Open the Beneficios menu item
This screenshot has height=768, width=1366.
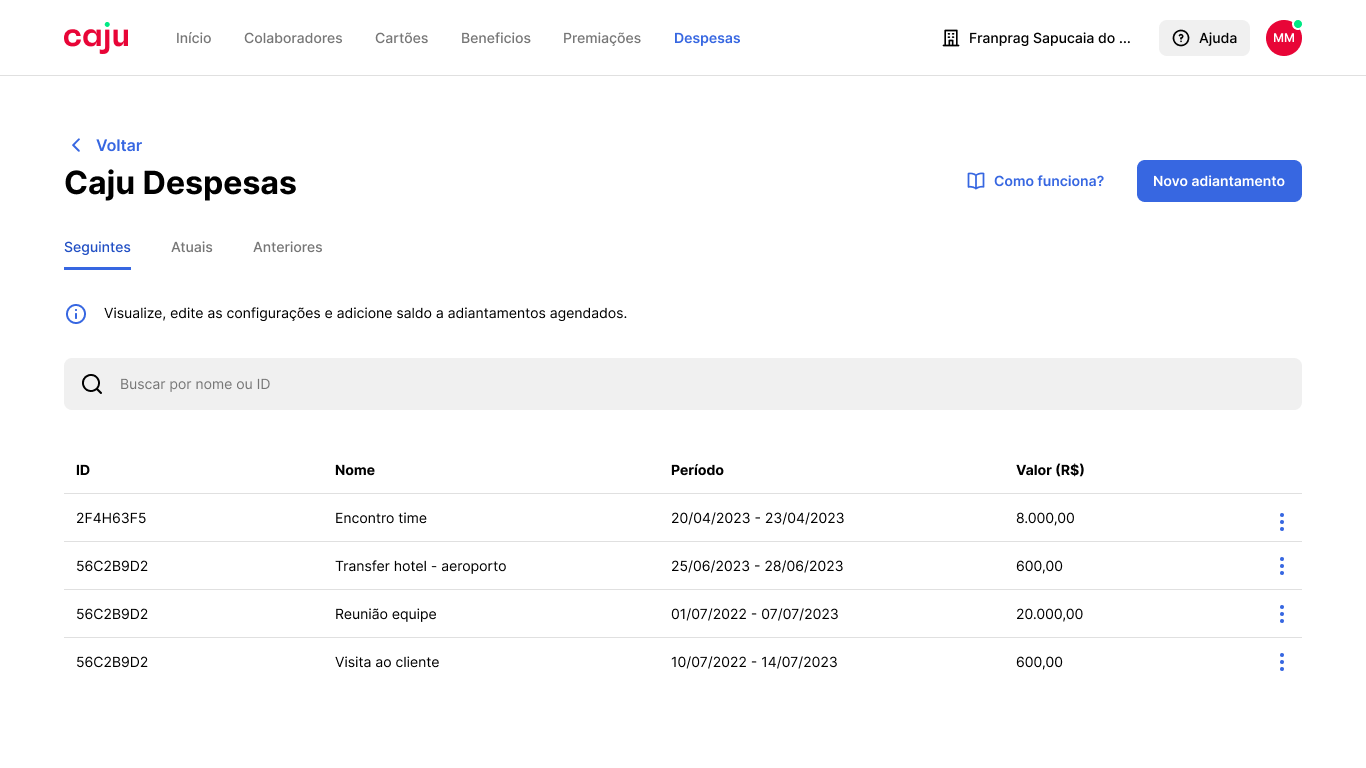(496, 38)
